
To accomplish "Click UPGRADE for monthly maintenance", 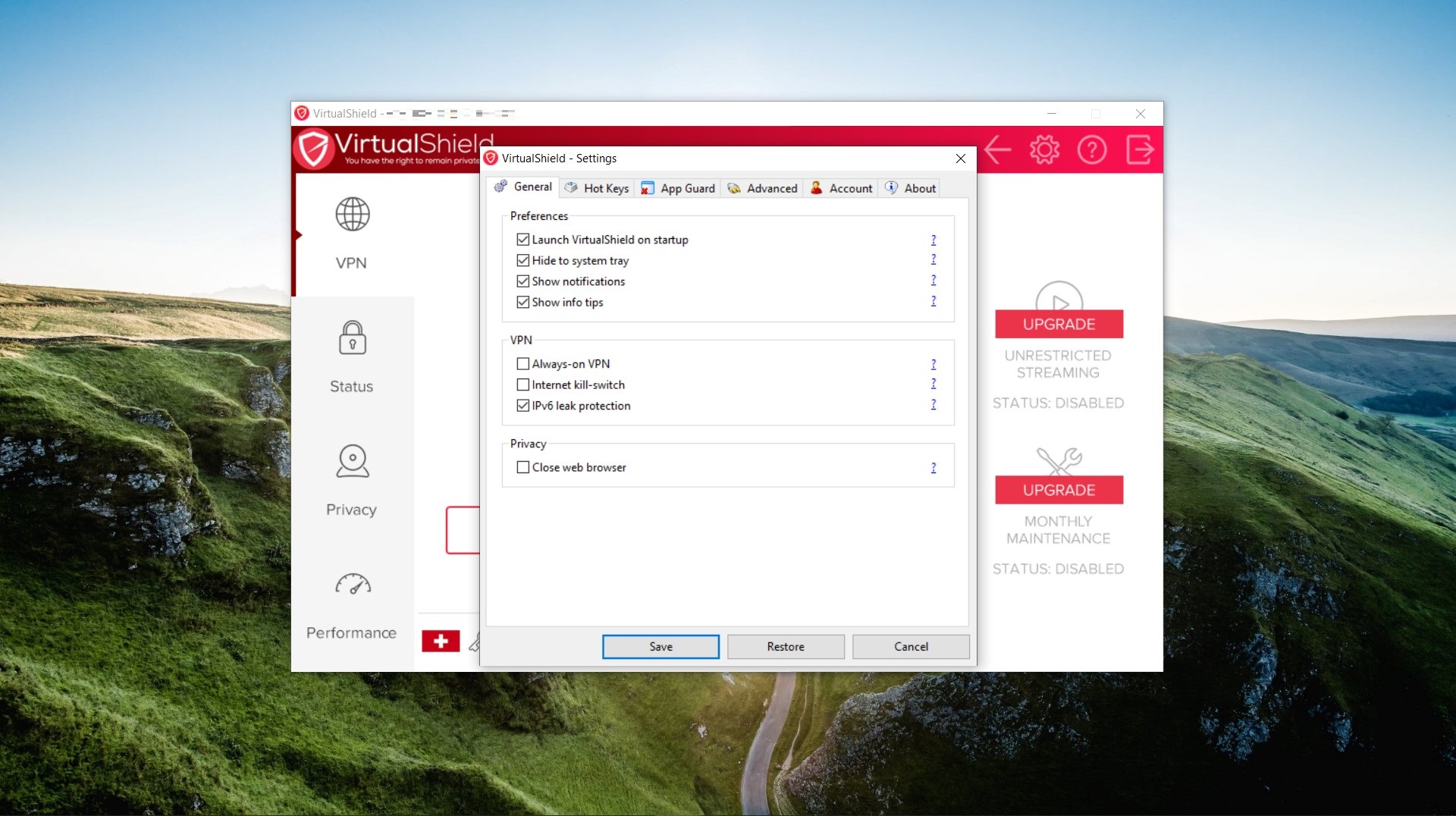I will click(1059, 491).
